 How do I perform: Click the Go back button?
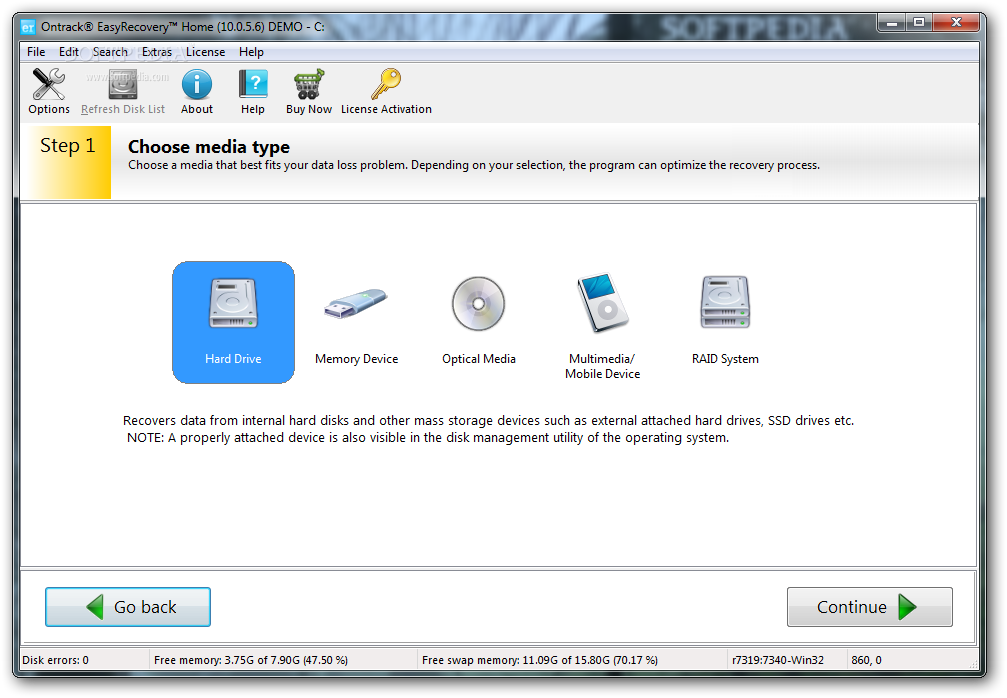(128, 607)
